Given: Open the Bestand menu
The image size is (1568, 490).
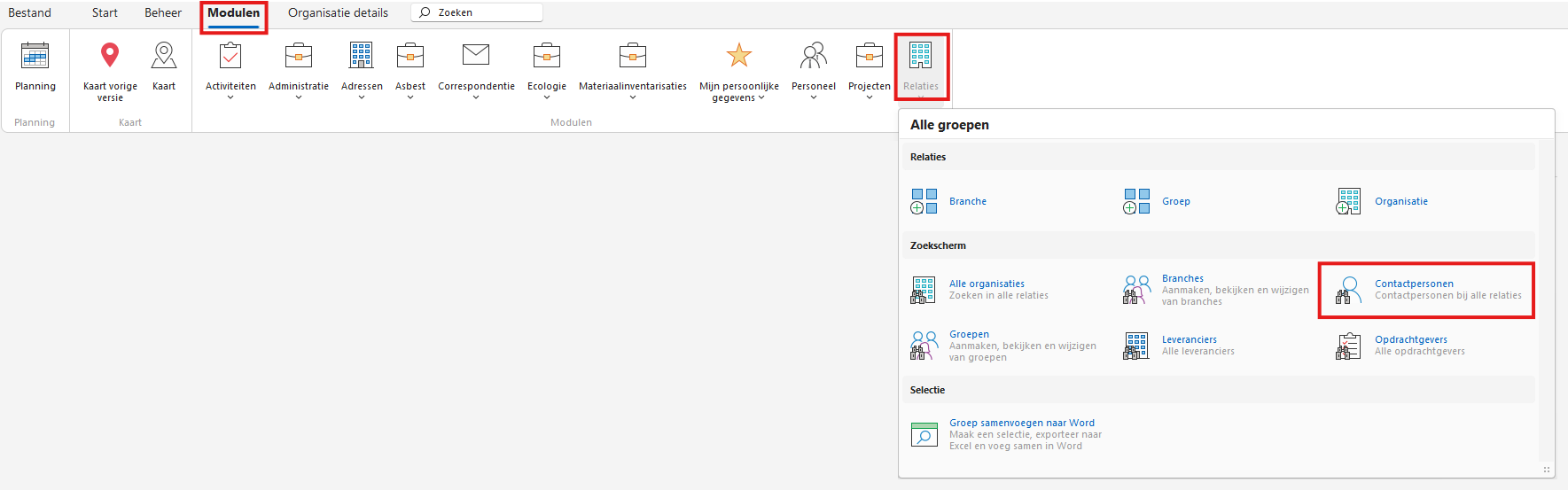Looking at the screenshot, I should (x=30, y=12).
